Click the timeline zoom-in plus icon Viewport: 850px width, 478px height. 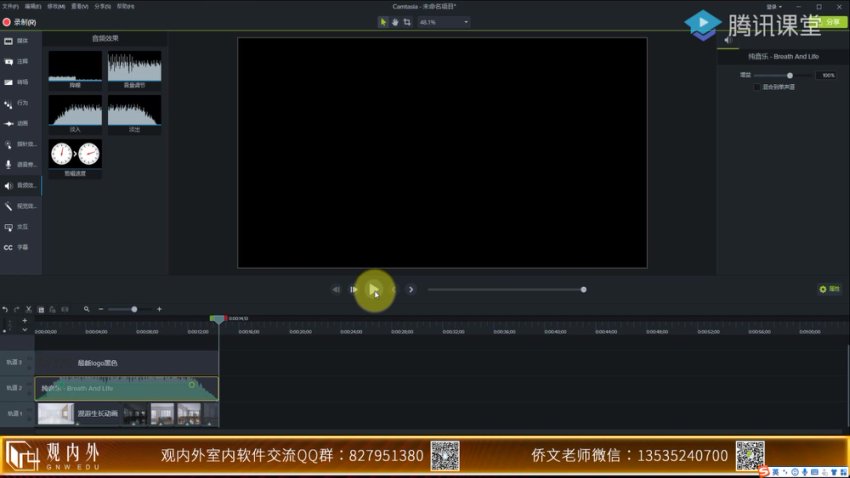pyautogui.click(x=159, y=309)
